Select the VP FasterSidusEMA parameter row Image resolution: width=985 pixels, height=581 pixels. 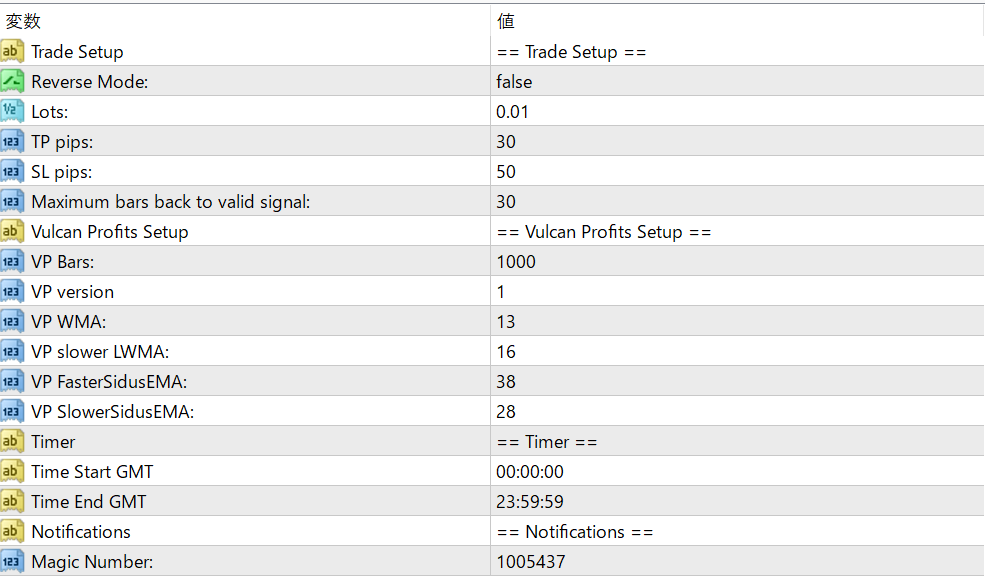pos(492,381)
